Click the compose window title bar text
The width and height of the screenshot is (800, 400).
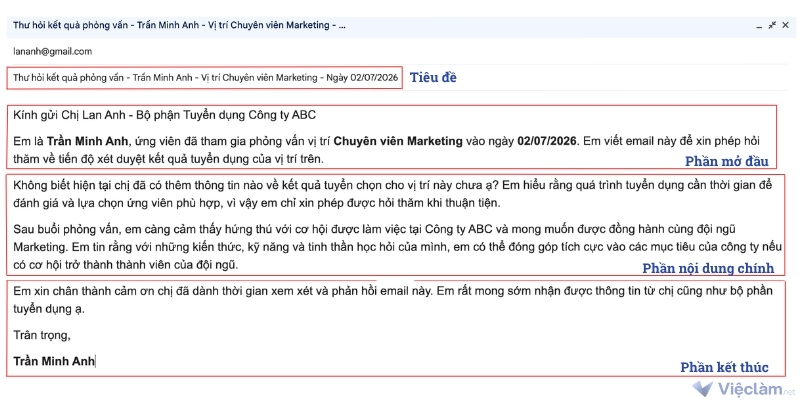coord(179,25)
